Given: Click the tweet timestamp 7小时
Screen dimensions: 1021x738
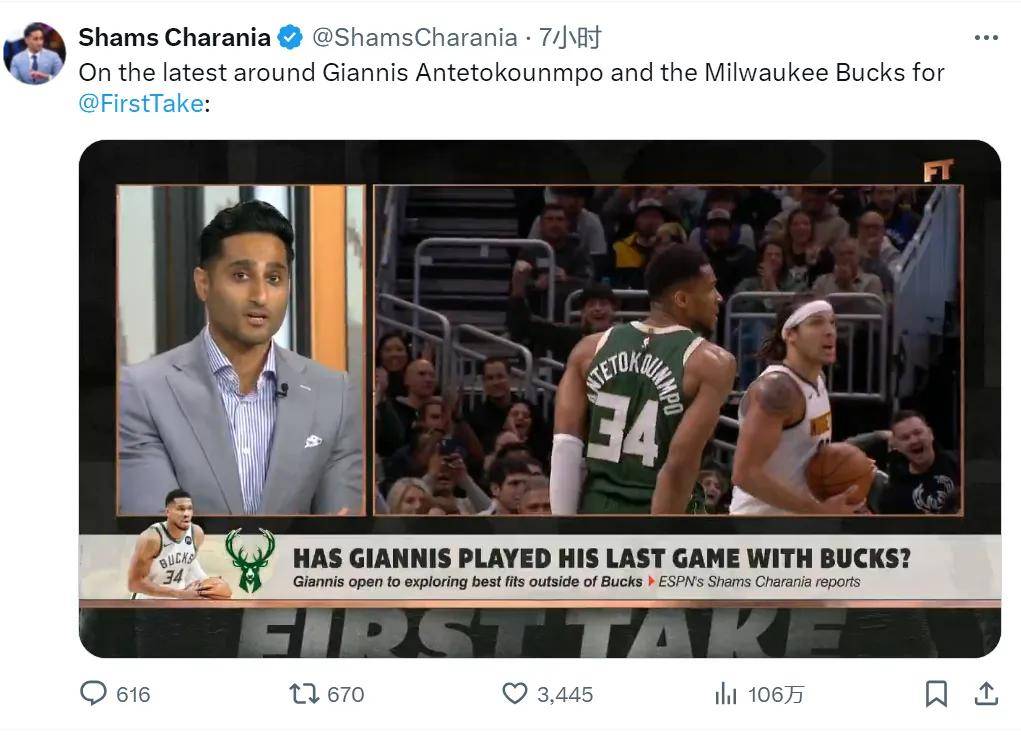Looking at the screenshot, I should pyautogui.click(x=570, y=38).
